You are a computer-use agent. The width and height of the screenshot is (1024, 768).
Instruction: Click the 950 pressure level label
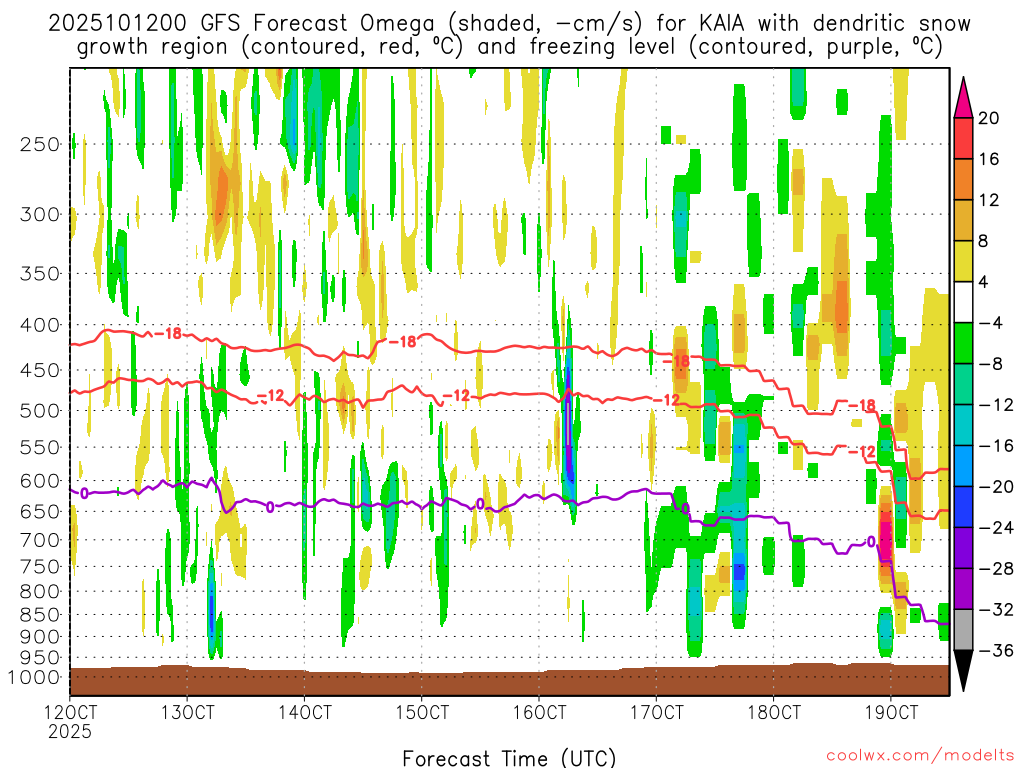click(40, 658)
